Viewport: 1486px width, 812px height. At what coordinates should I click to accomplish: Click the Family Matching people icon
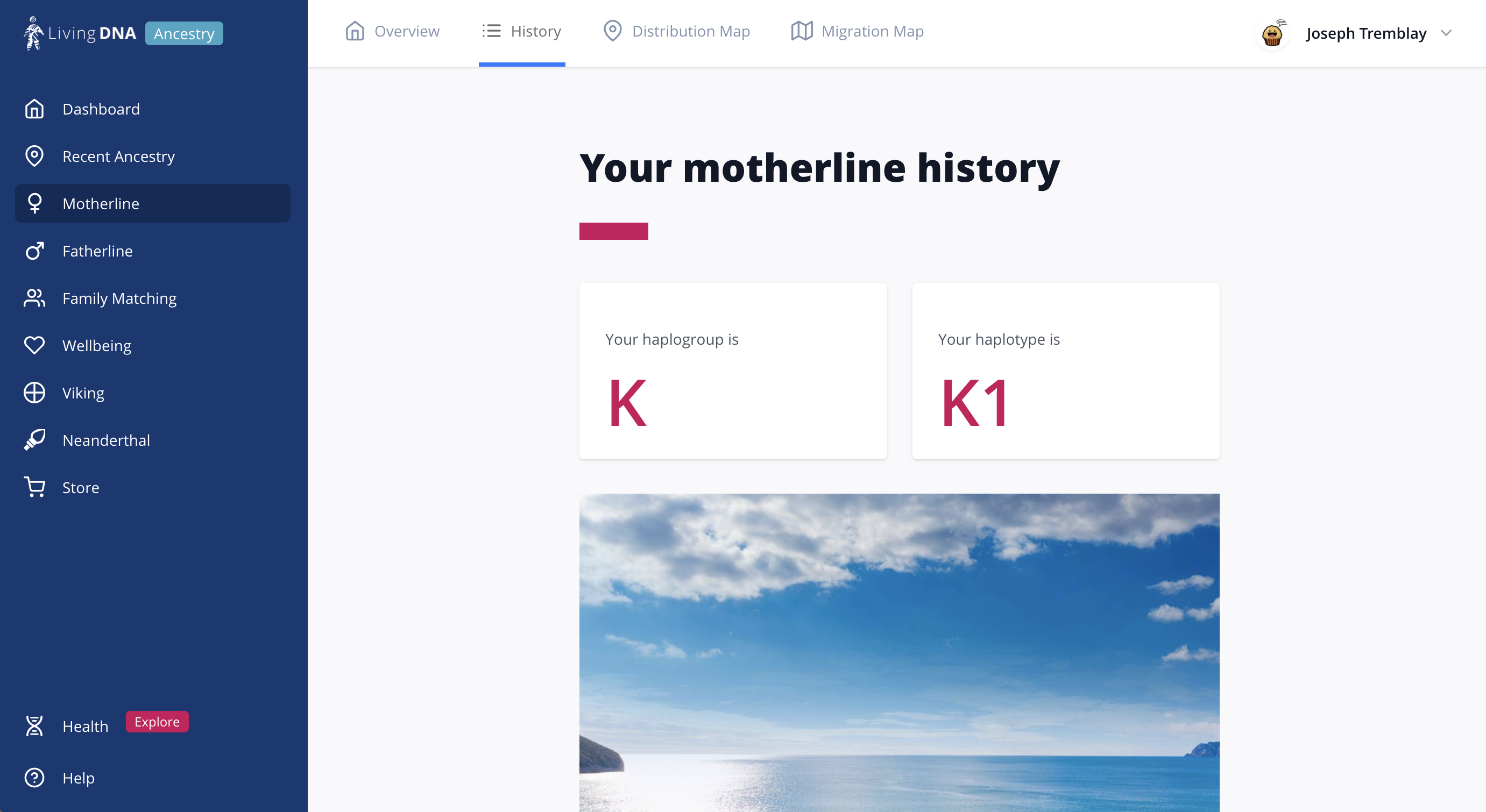(x=34, y=298)
